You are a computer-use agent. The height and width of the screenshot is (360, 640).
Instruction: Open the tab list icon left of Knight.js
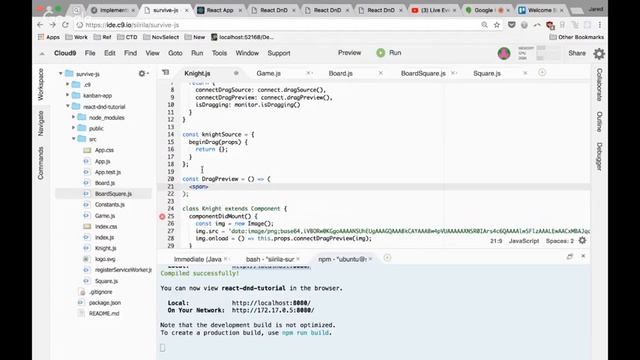[165, 73]
